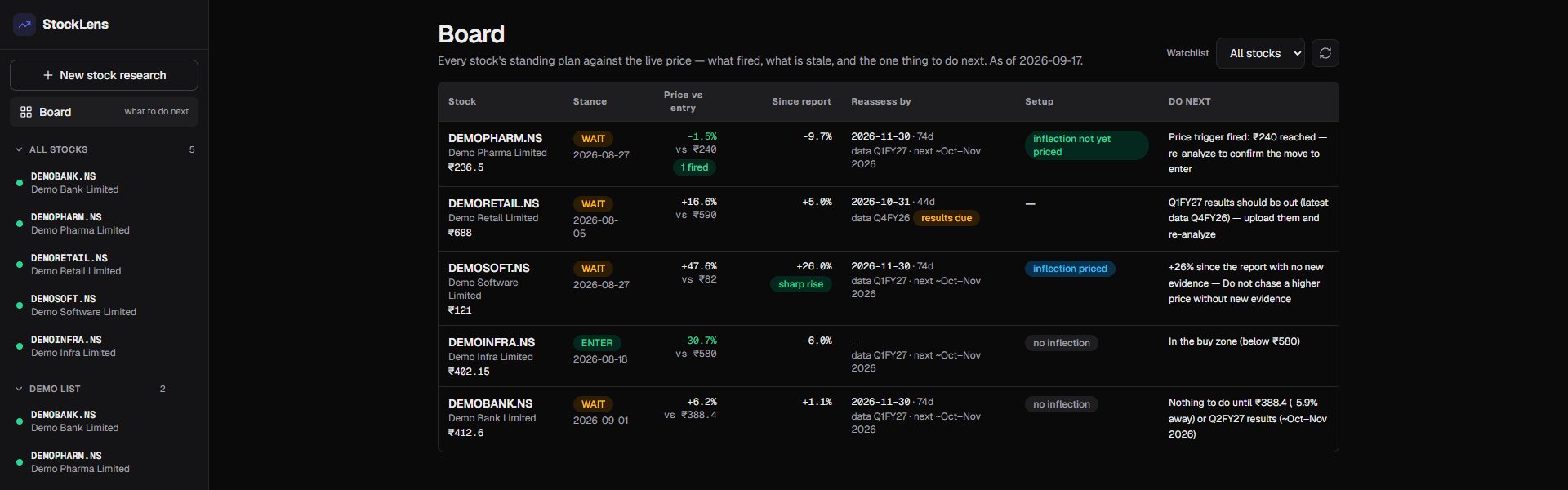The image size is (1568, 490).
Task: Select DEMORETAIL.NS in sidebar
Action: pos(104,265)
